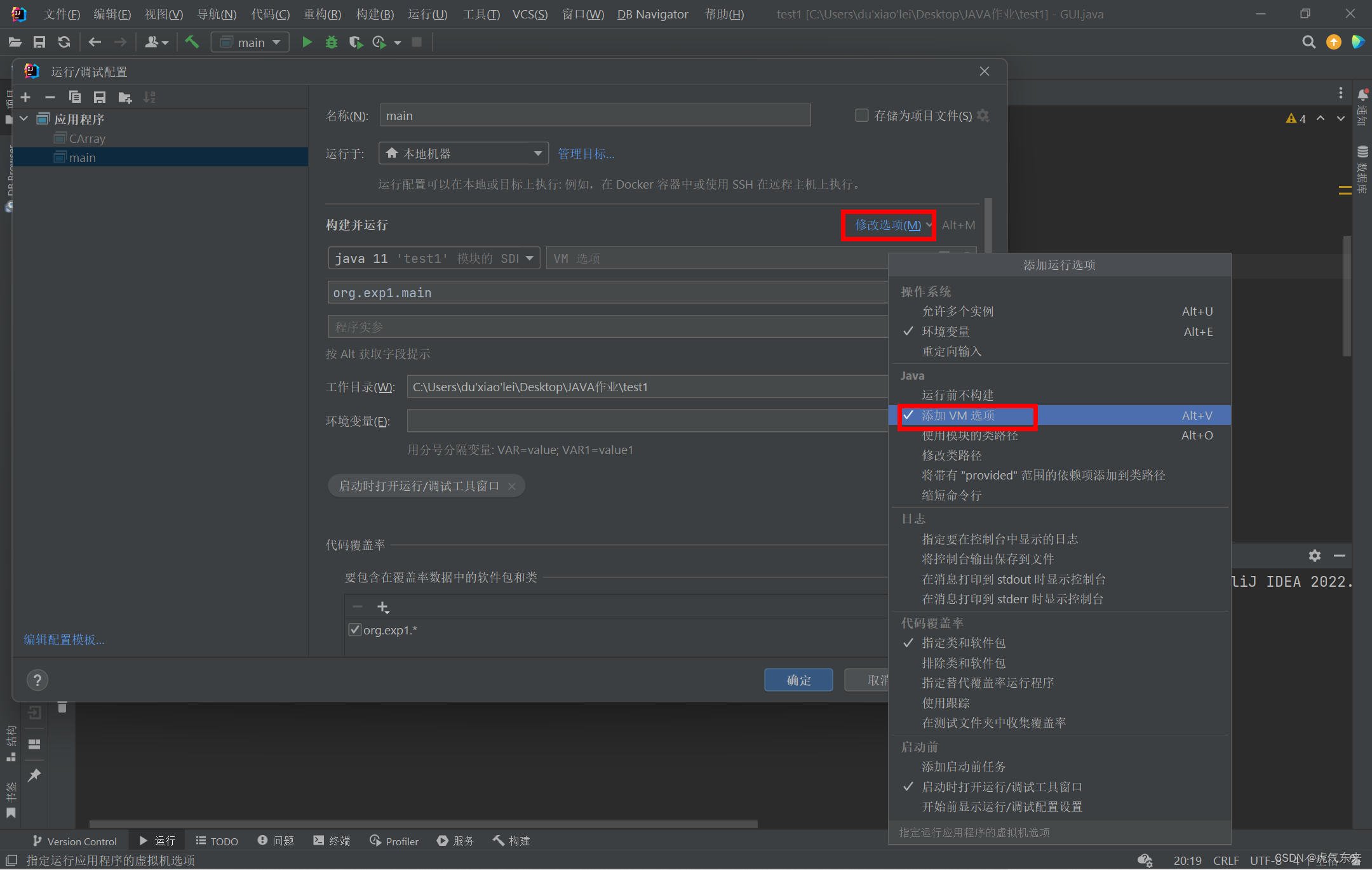The height and width of the screenshot is (870, 1372).
Task: Click the OK confirm button
Action: (x=798, y=680)
